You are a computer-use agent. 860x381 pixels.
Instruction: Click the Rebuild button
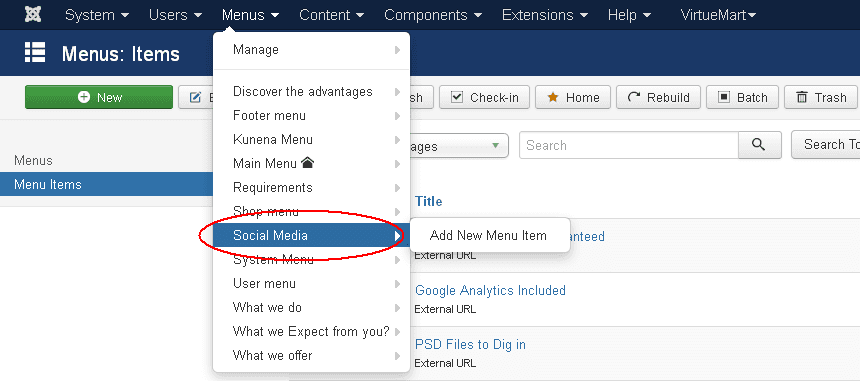click(658, 97)
